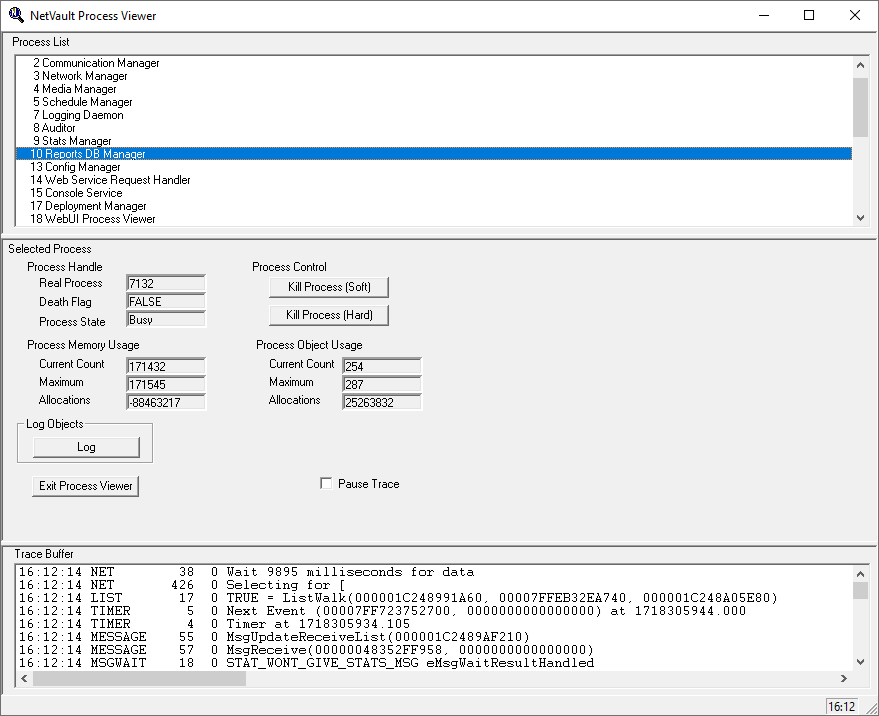Click the Death Flag field showing FALSE
The image size is (879, 716).
(x=166, y=301)
